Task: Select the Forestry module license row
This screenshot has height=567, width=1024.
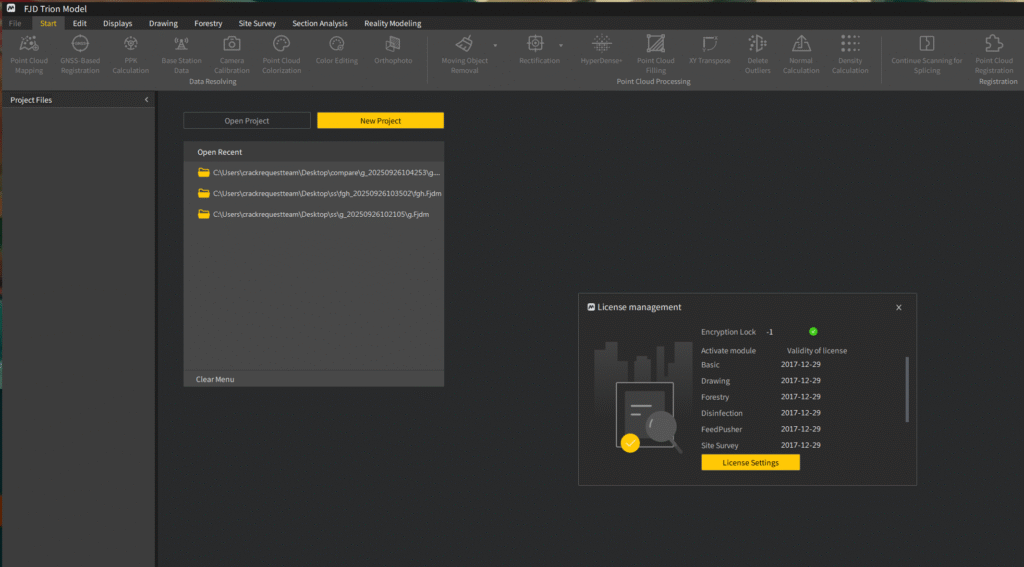Action: click(761, 397)
